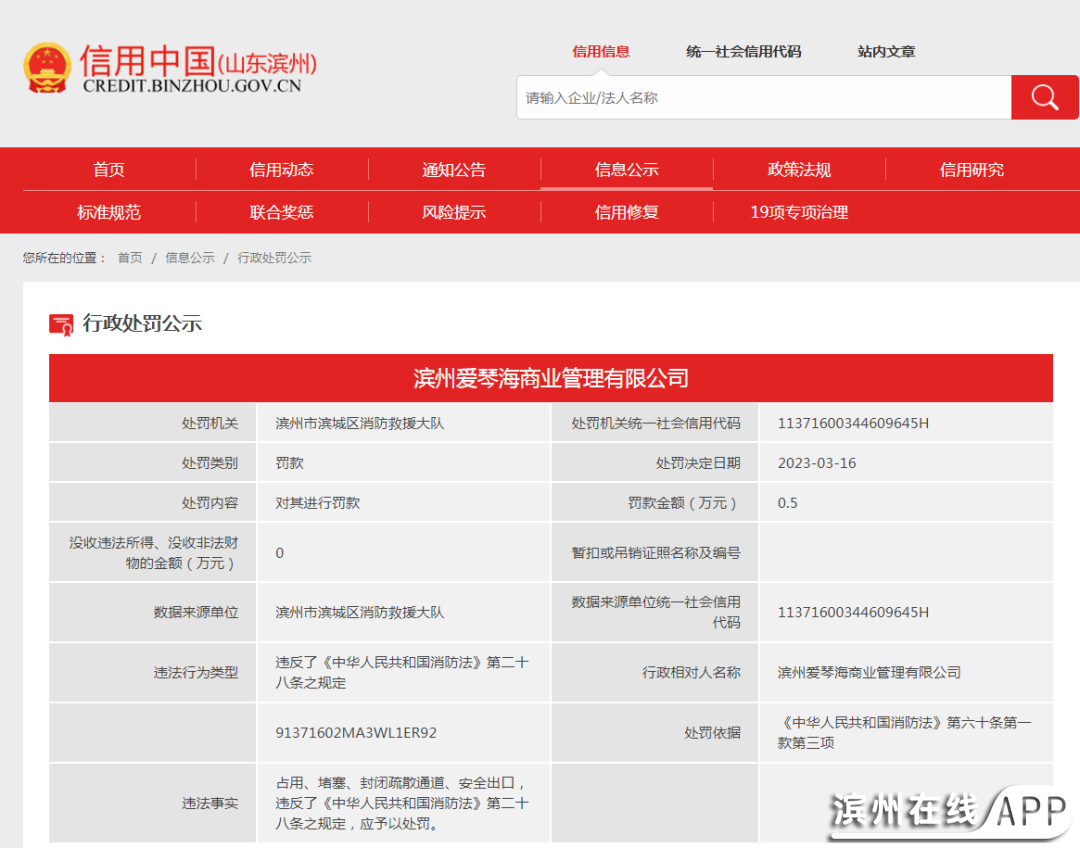Viewport: 1080px width, 848px height.
Task: Open the 信用研究 menu item
Action: tap(971, 170)
